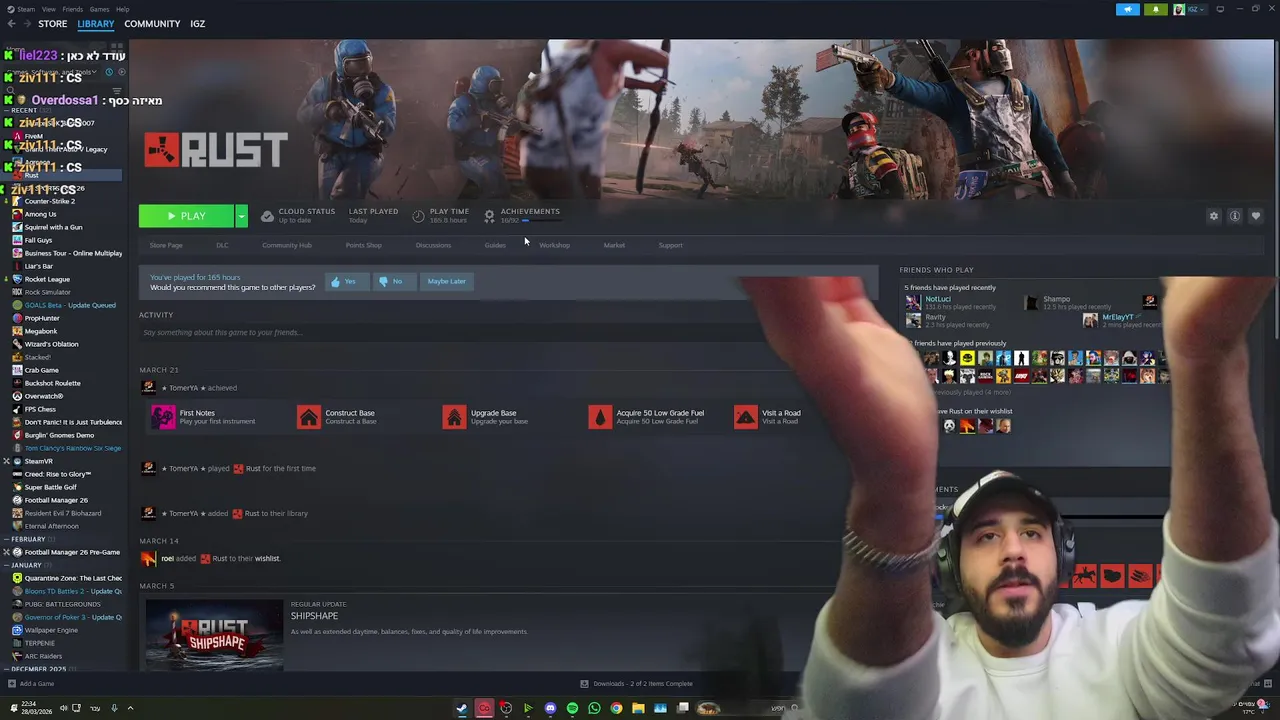Viewport: 1280px width, 720px height.
Task: Open the Points Shop tab
Action: (363, 245)
